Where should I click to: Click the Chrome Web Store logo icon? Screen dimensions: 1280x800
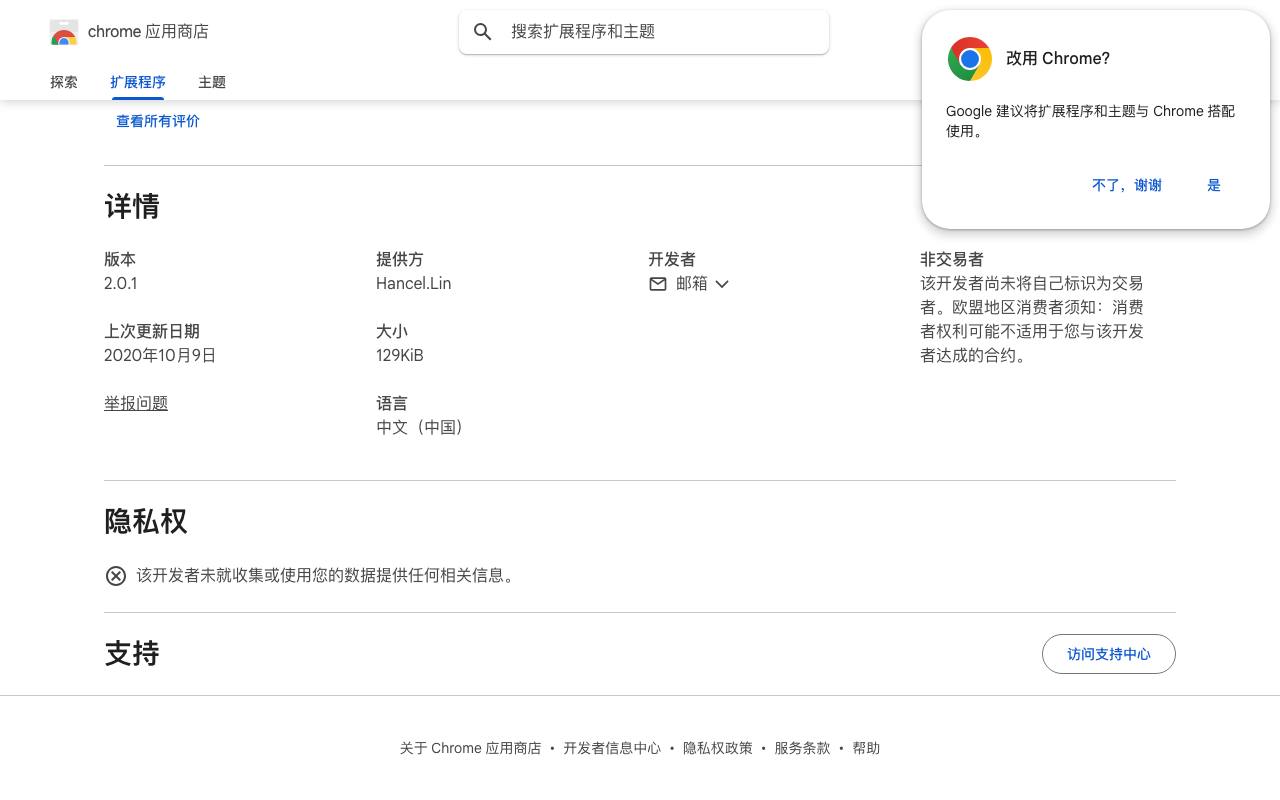click(64, 32)
